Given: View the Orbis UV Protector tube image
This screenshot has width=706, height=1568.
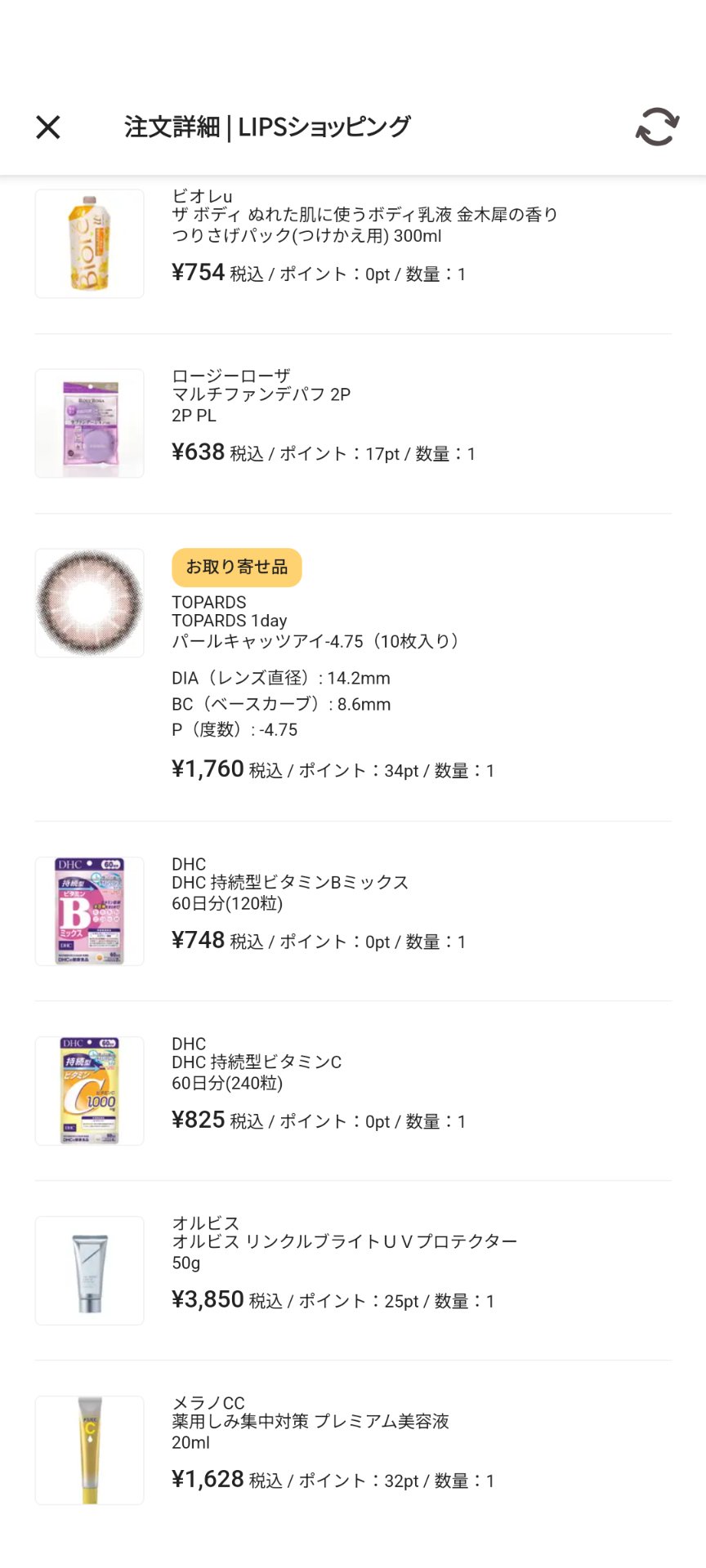Looking at the screenshot, I should (x=90, y=1271).
